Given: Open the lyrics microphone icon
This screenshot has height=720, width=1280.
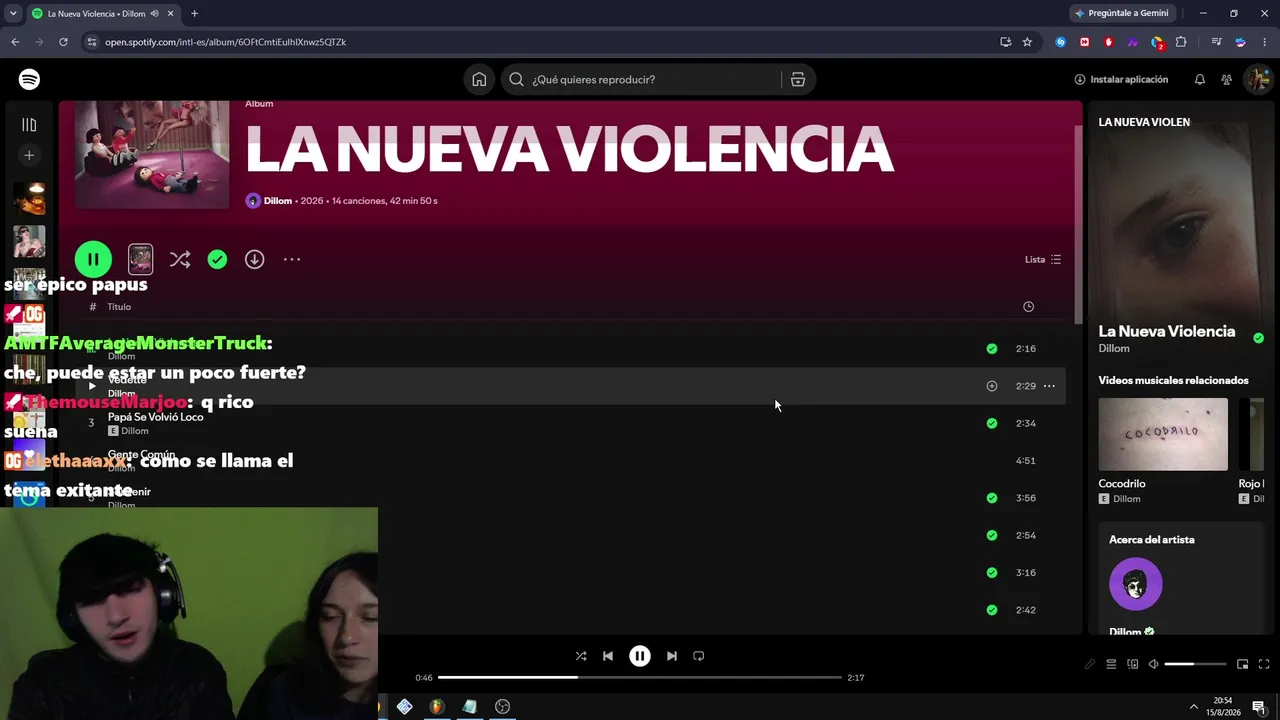Looking at the screenshot, I should click(x=1090, y=664).
